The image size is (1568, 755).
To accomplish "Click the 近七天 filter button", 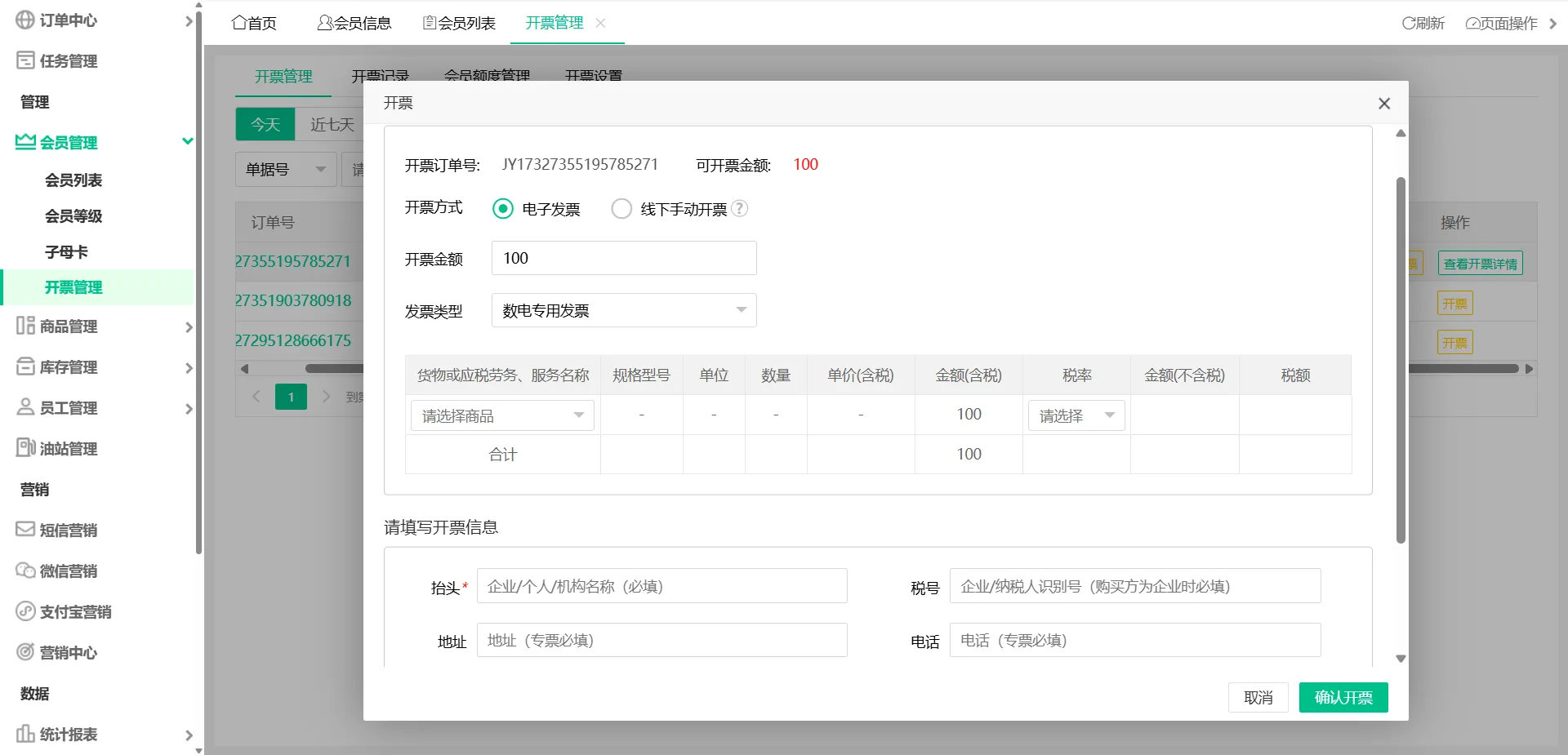I will (331, 124).
